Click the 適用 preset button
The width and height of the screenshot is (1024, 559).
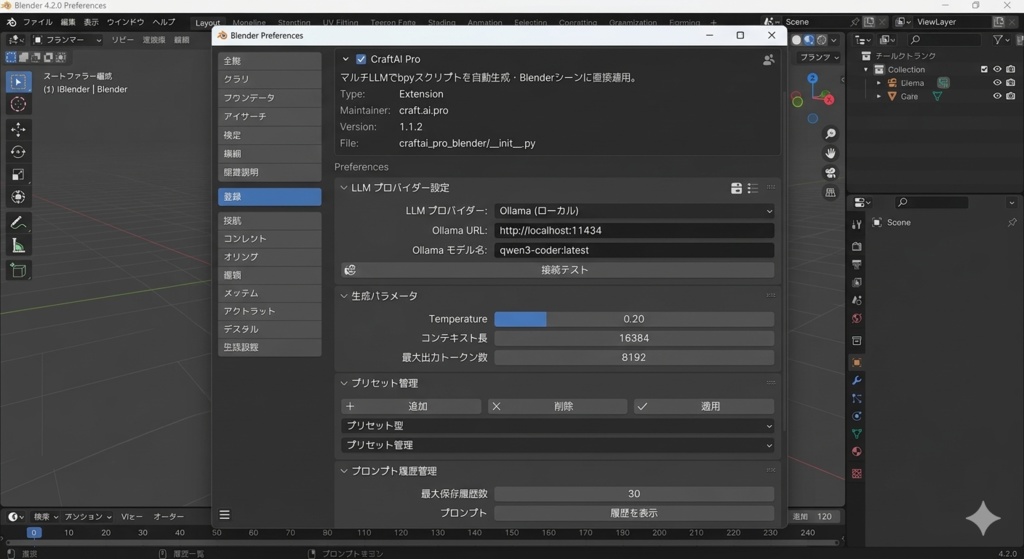[x=704, y=406]
